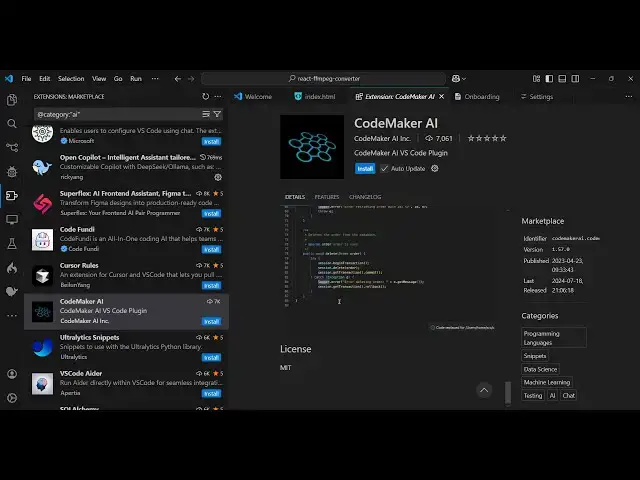Open the Chat category tag
640x480 pixels.
(x=569, y=396)
